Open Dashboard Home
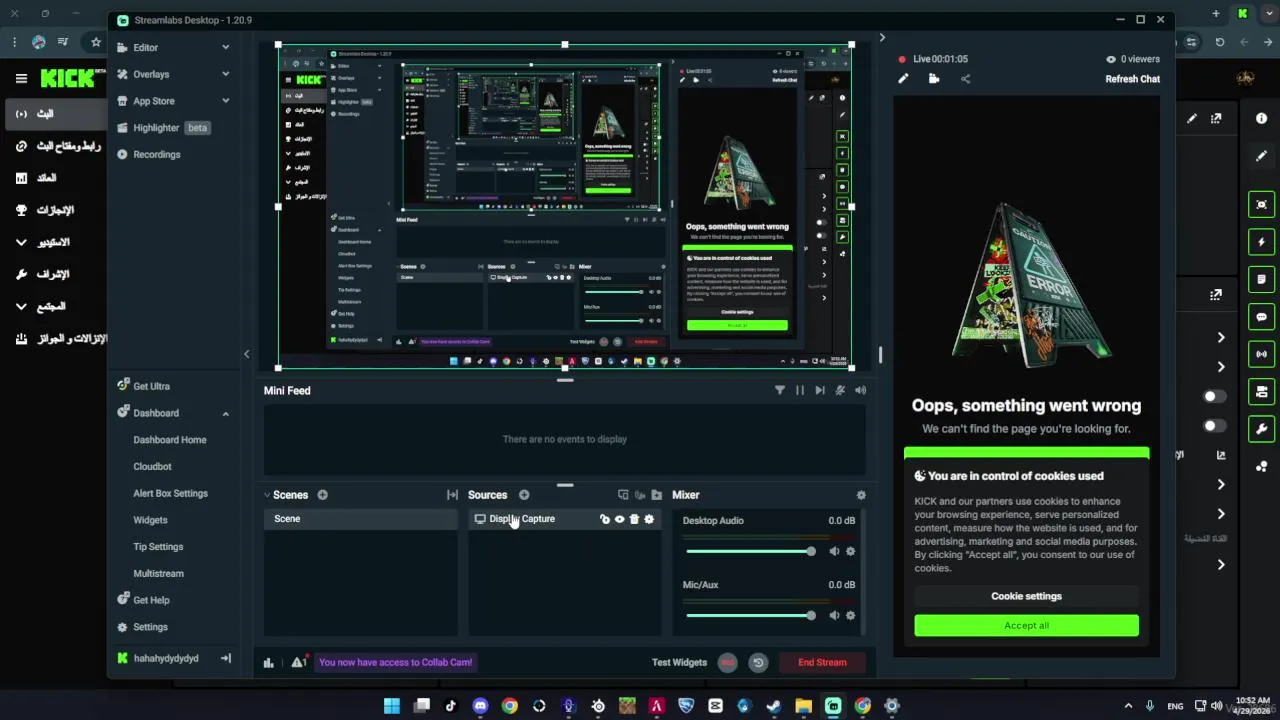 pyautogui.click(x=170, y=440)
